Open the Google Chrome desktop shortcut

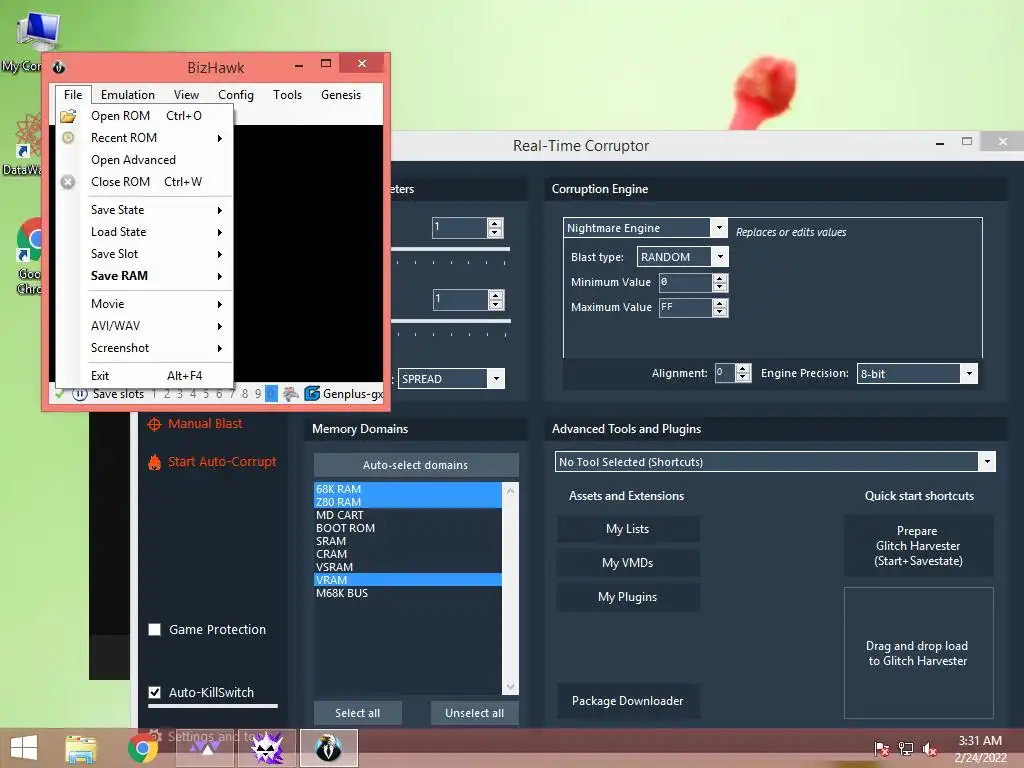point(29,257)
